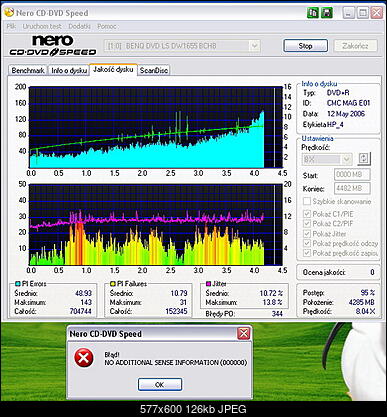Click the PI Failures total 152345
Screen dimensions: 387x417
coord(176,311)
